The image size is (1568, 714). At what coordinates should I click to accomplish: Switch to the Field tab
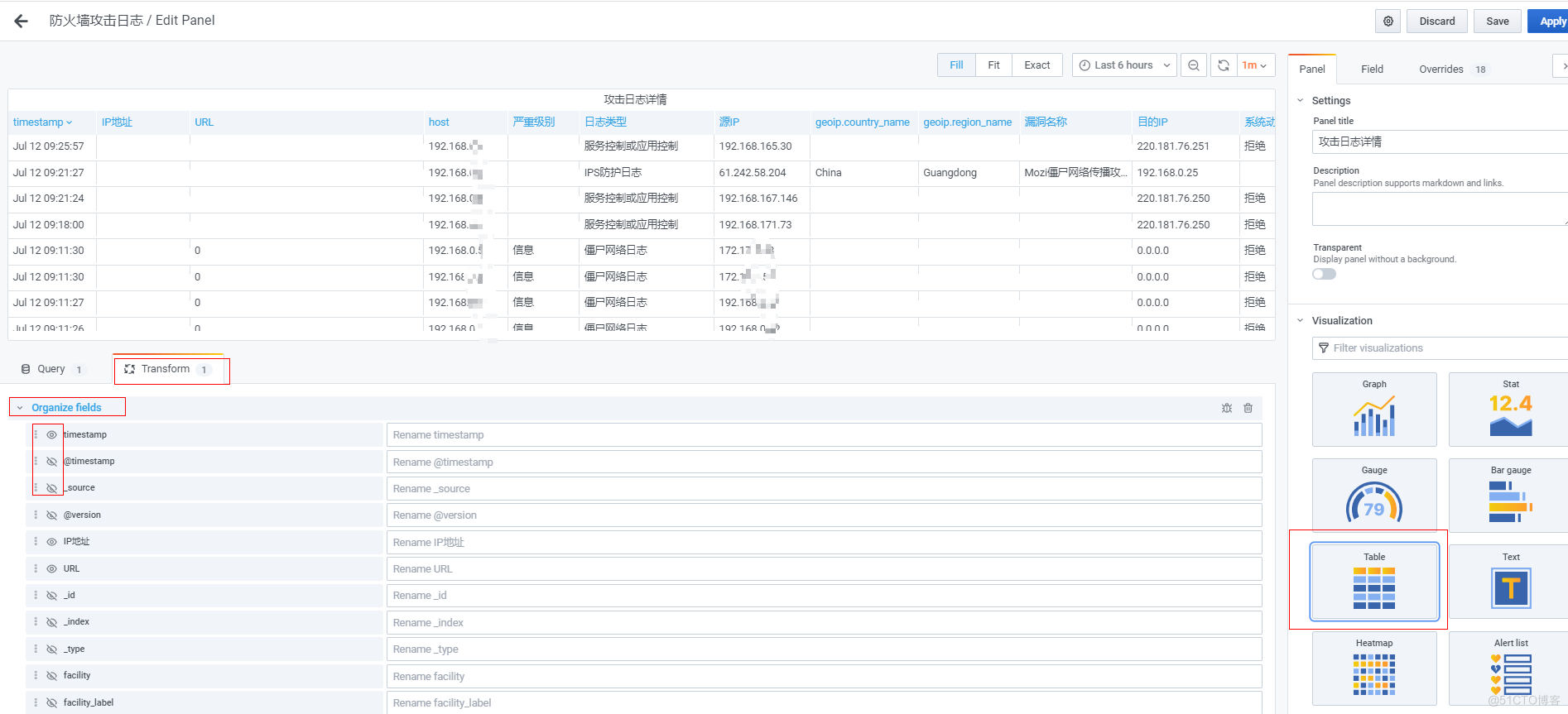1372,69
